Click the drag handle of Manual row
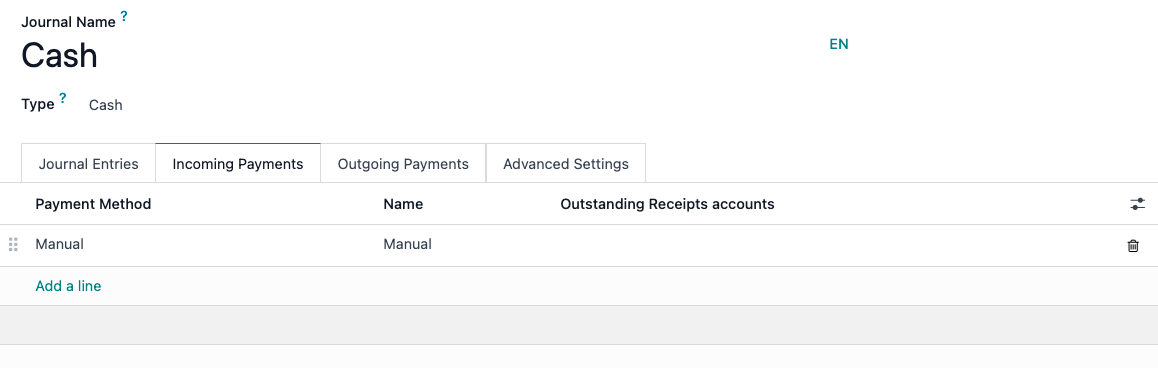 click(x=13, y=245)
